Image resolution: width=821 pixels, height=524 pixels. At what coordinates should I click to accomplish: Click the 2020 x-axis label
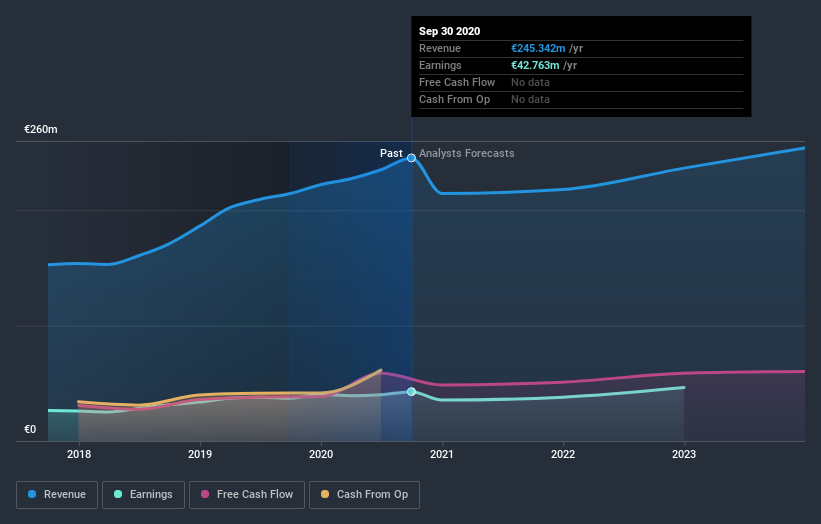pos(321,454)
